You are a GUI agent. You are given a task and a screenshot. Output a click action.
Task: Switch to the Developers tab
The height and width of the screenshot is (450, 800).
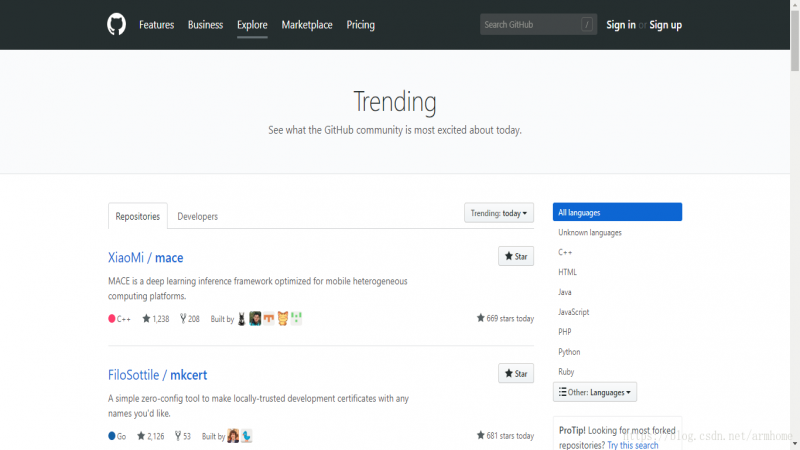197,216
